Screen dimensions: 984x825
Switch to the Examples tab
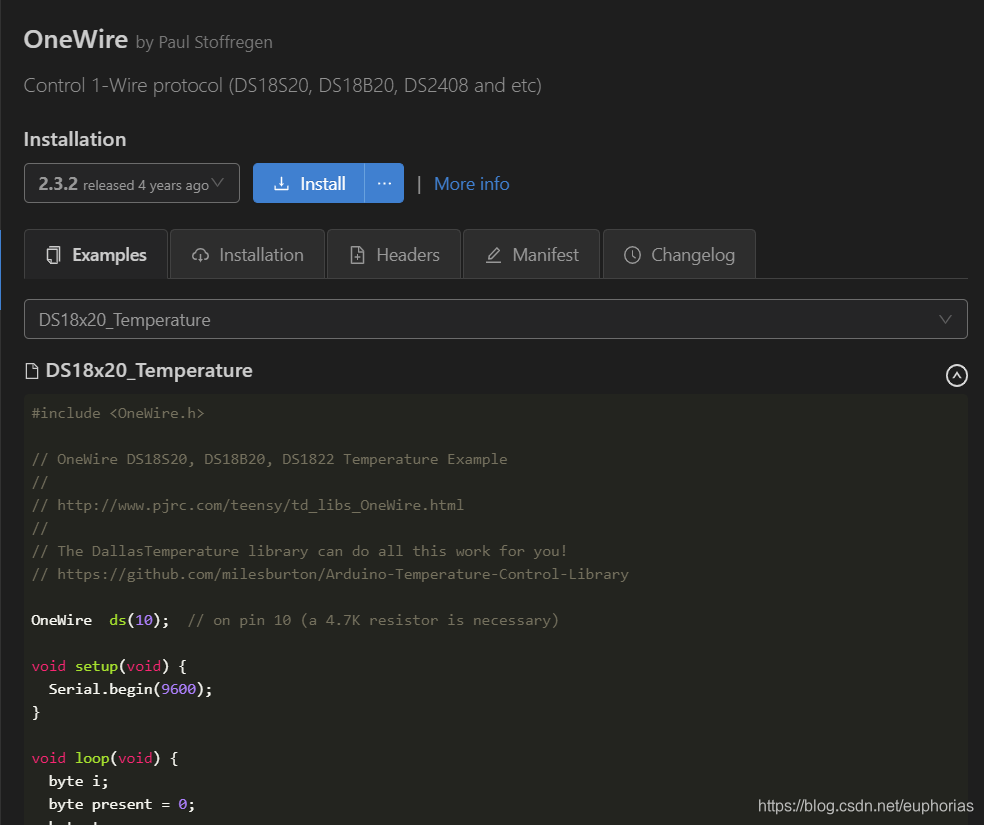96,255
